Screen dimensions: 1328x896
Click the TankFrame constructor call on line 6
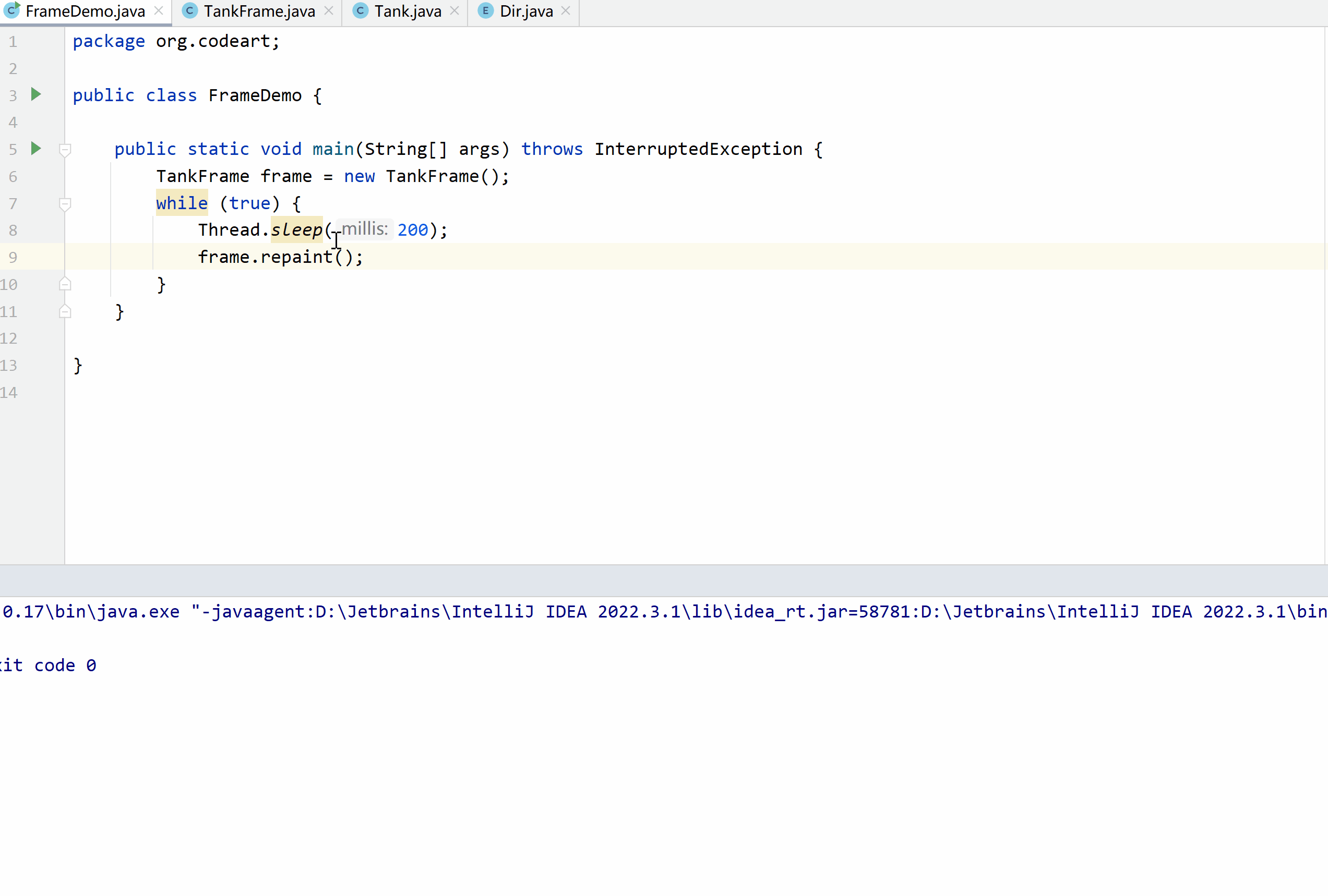433,176
